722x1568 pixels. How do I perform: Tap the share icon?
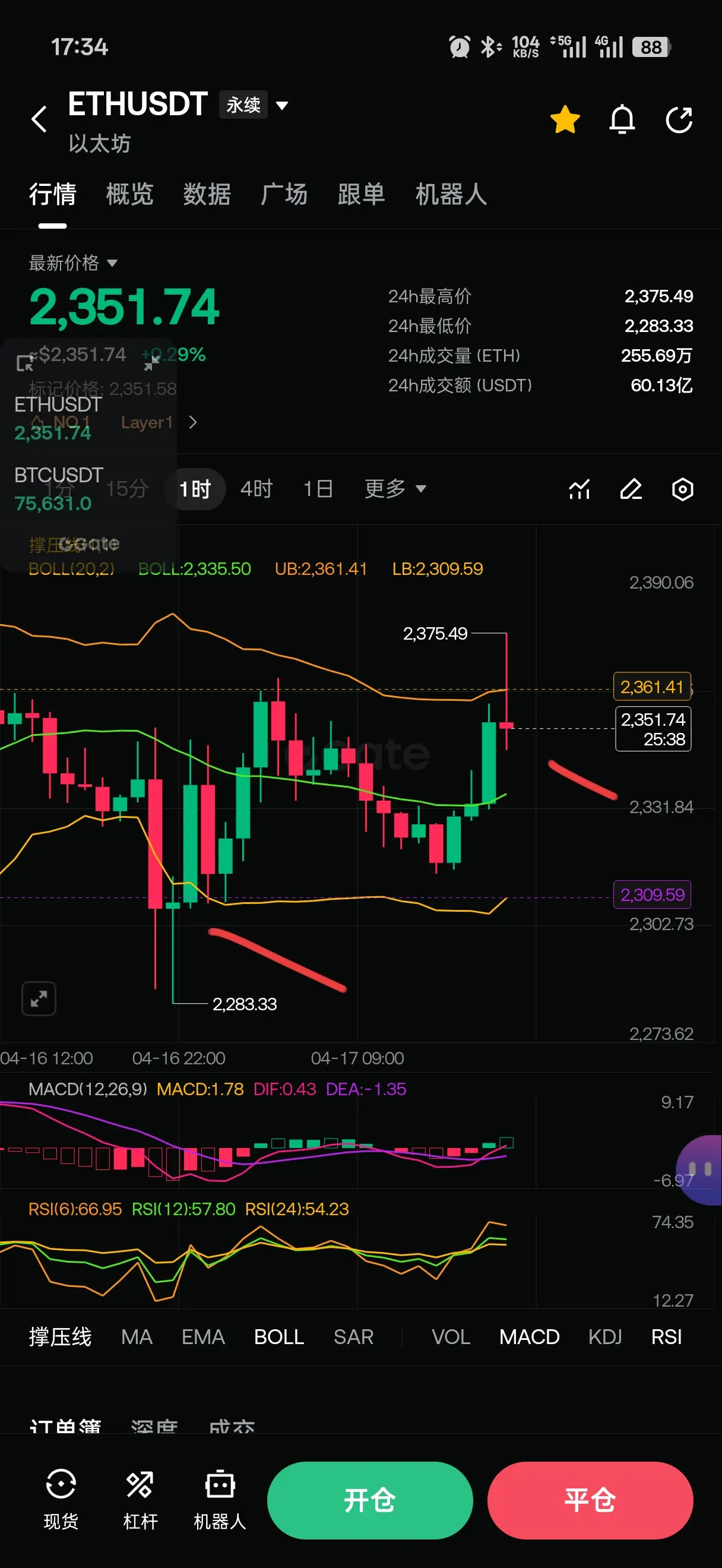point(679,119)
